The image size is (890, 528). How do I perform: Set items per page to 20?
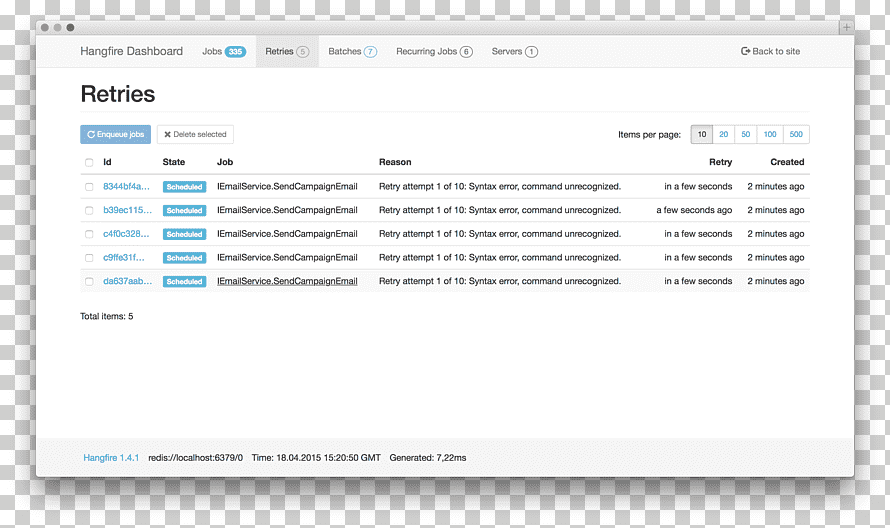coord(724,135)
